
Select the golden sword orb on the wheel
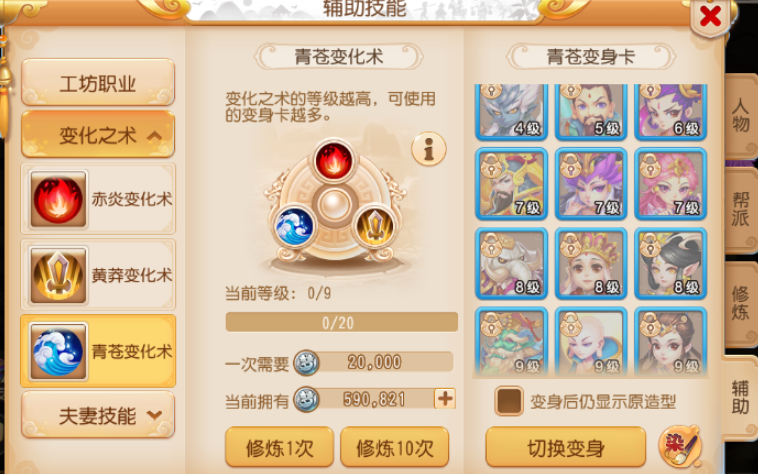pos(374,227)
